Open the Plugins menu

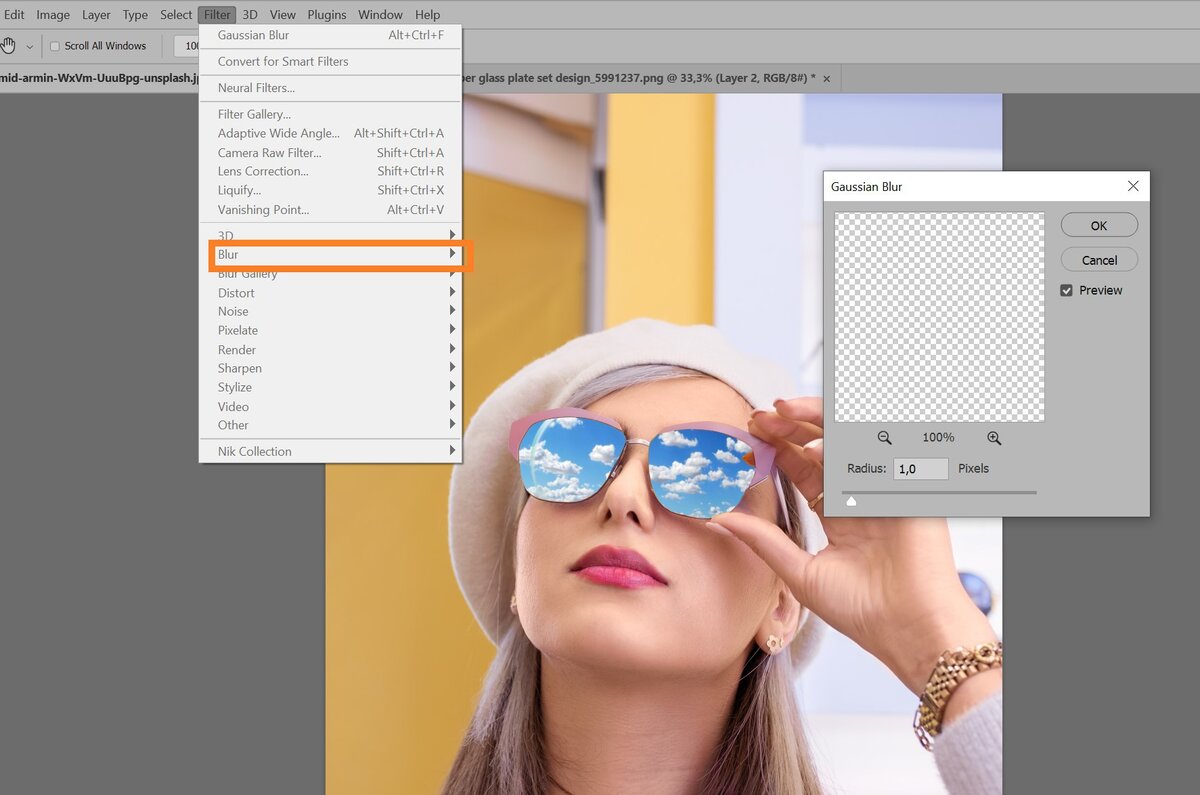pos(327,15)
